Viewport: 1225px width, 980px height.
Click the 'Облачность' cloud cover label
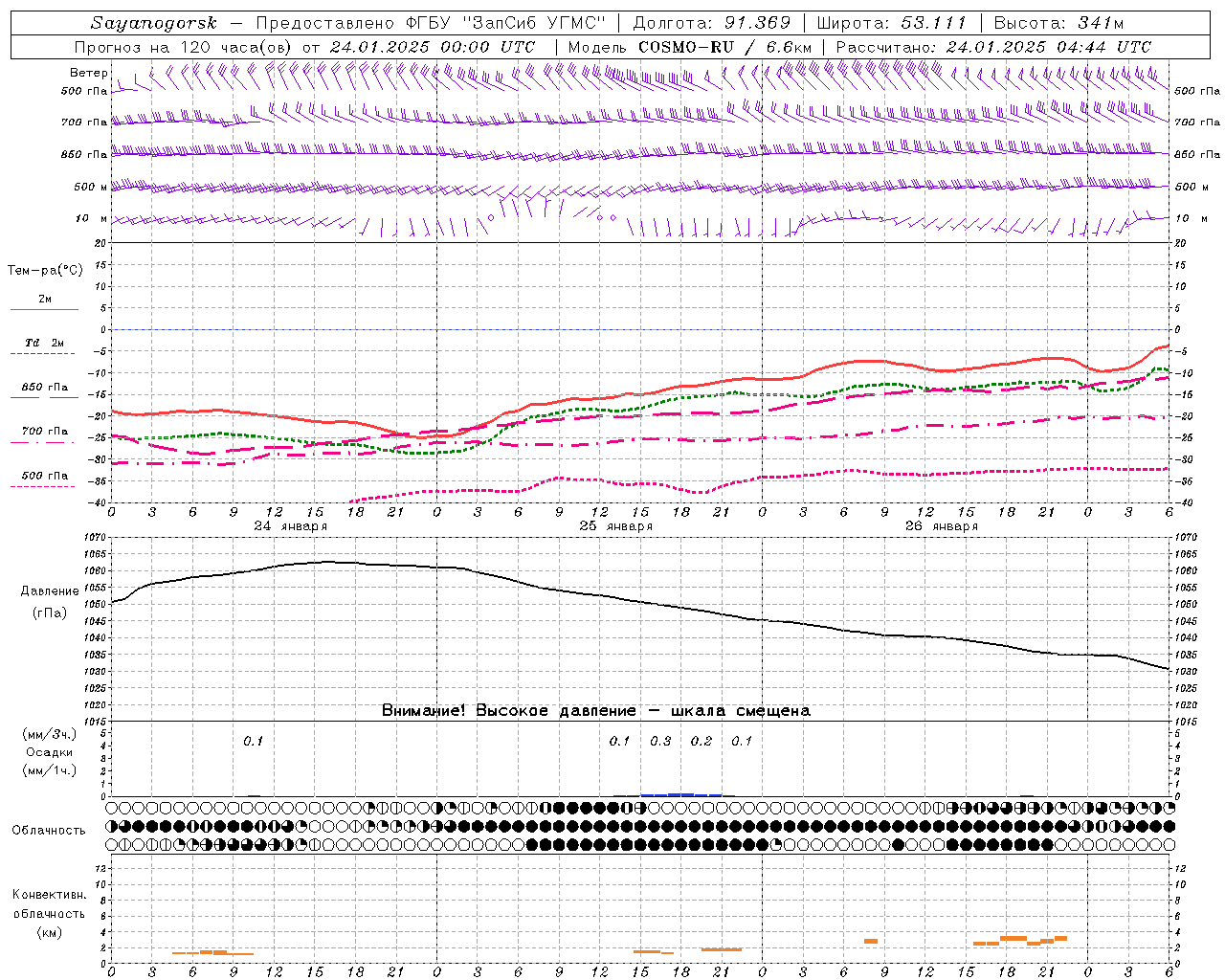pyautogui.click(x=49, y=831)
